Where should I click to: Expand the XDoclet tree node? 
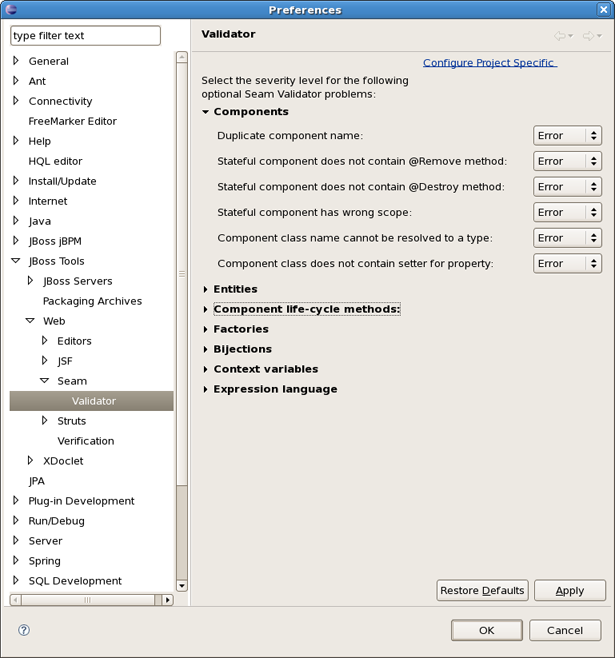30,460
